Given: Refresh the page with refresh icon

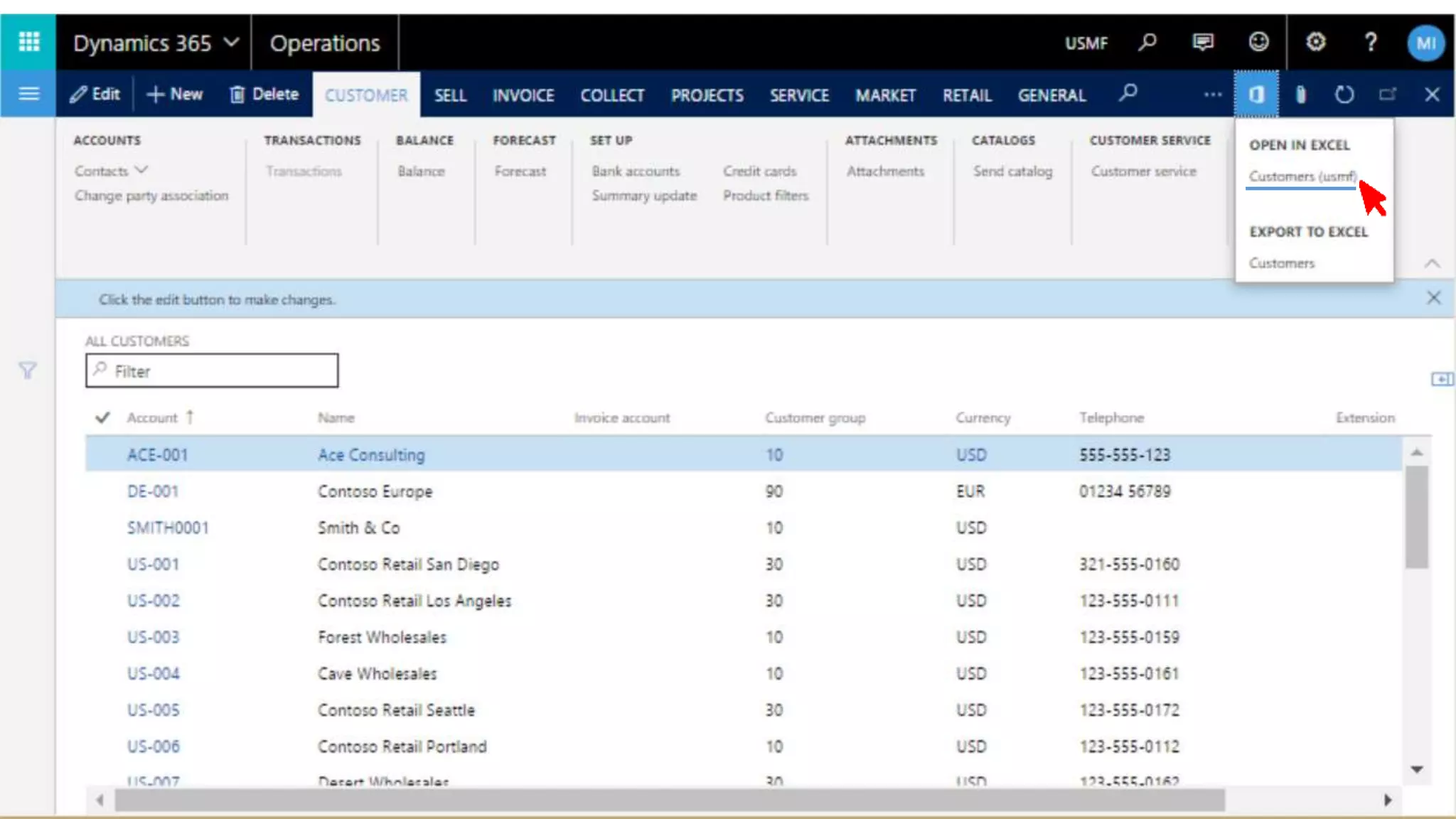Looking at the screenshot, I should pos(1344,94).
